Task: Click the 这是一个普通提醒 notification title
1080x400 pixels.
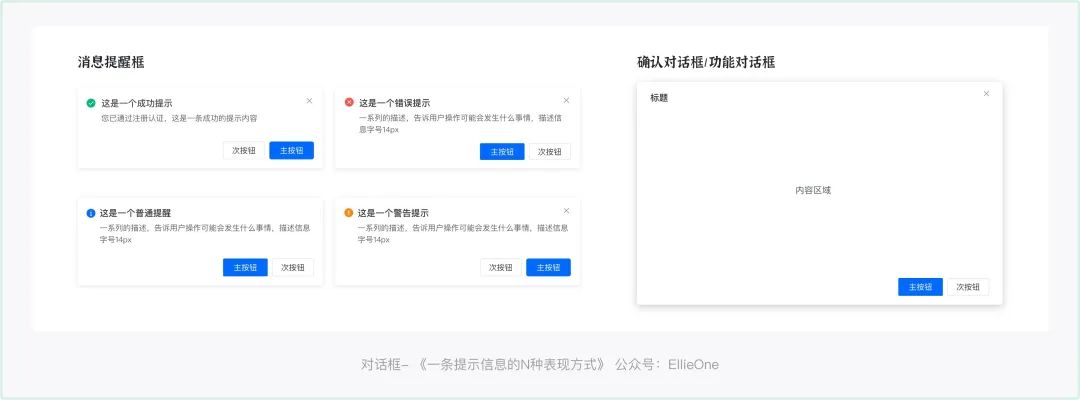Action: (136, 213)
